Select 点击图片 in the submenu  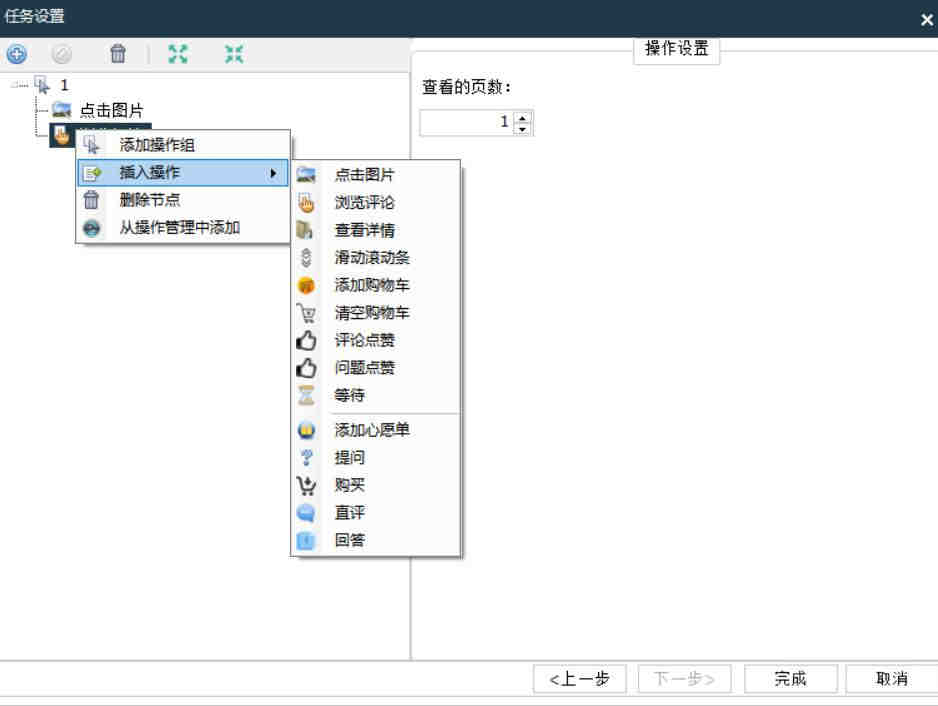pyautogui.click(x=376, y=175)
